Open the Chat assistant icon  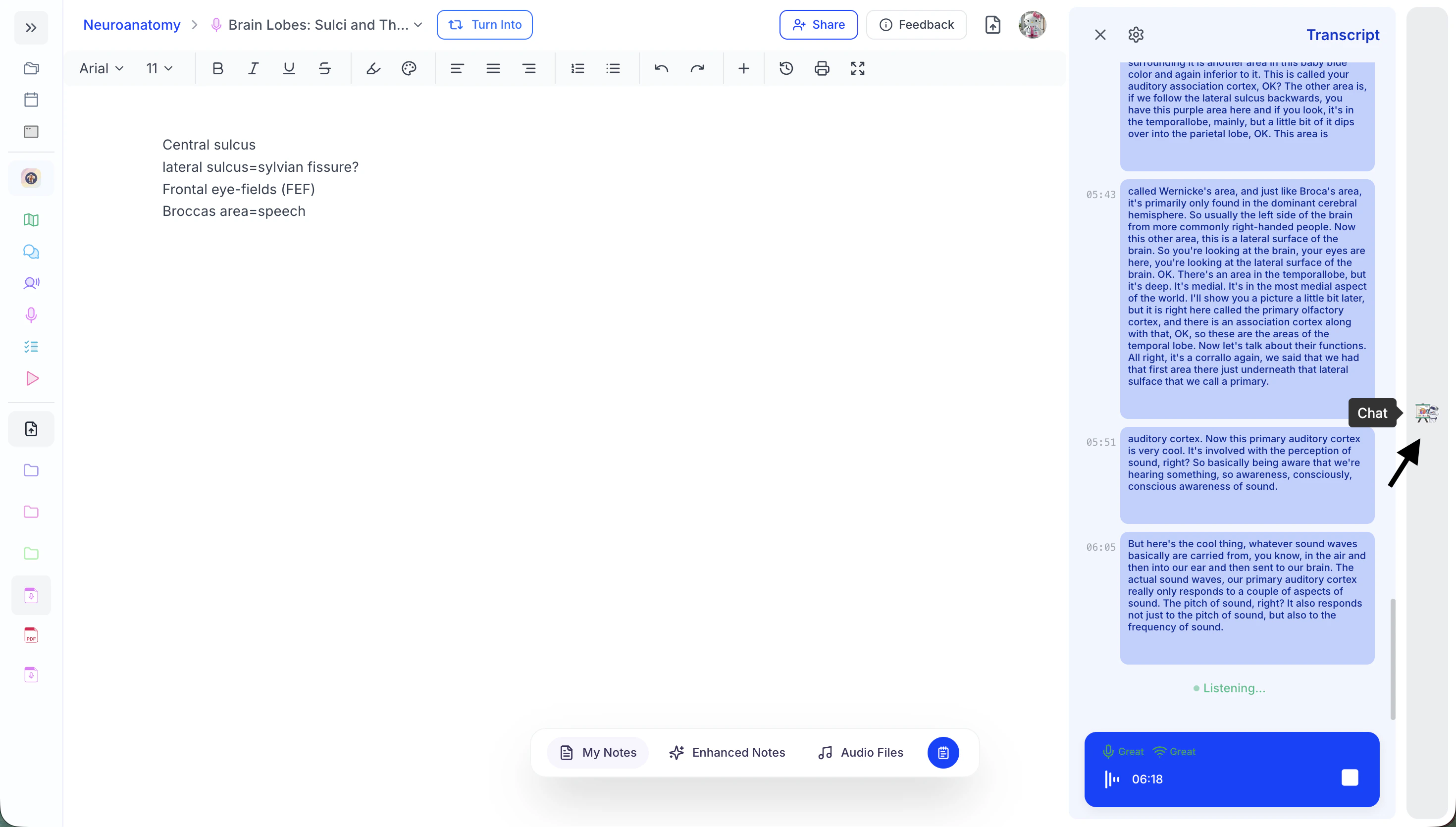point(1426,413)
